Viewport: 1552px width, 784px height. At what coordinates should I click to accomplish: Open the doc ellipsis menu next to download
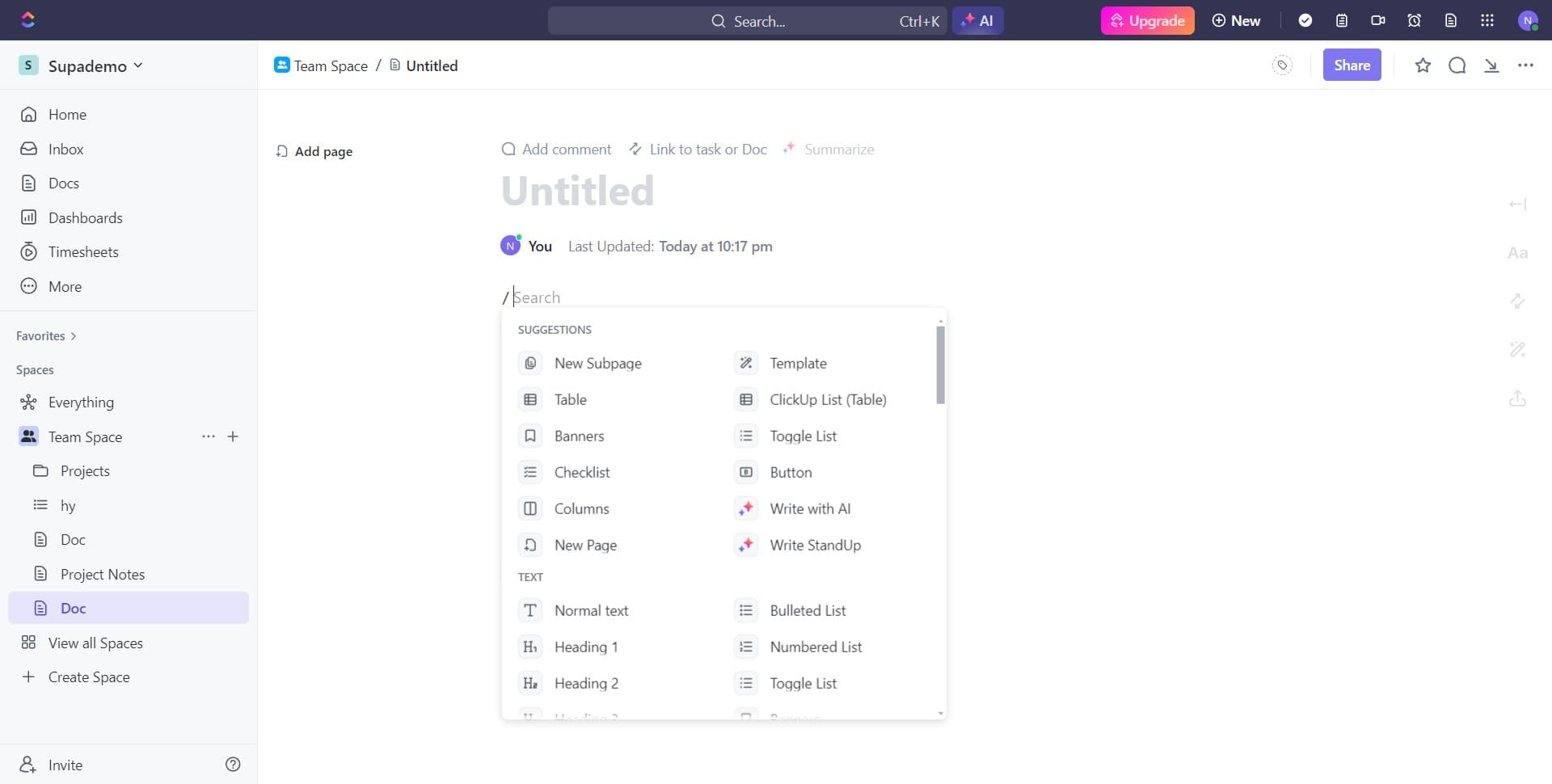click(x=1525, y=65)
